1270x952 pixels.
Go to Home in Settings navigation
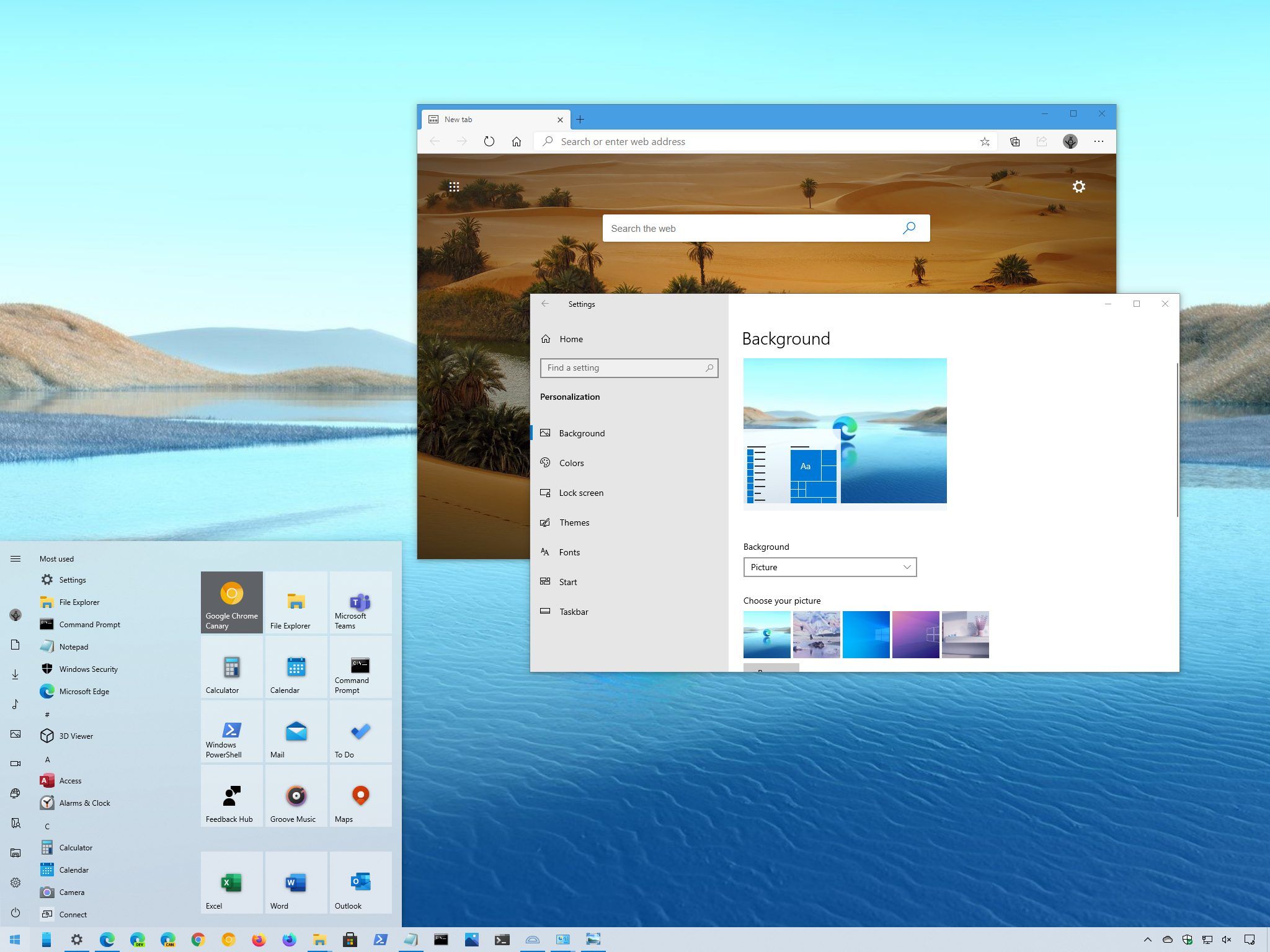tap(571, 339)
